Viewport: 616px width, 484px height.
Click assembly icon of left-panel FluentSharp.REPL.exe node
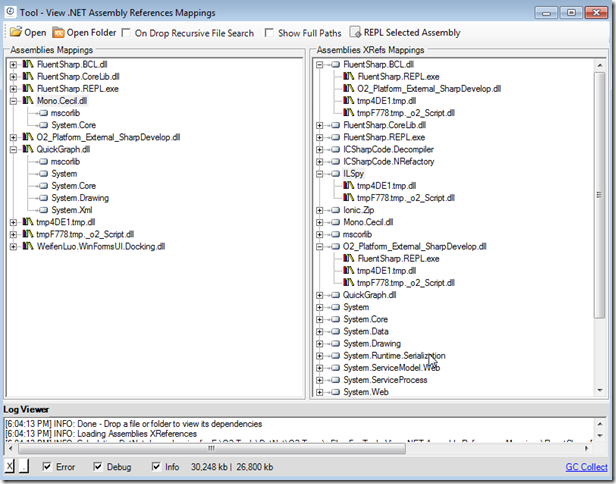click(28, 88)
